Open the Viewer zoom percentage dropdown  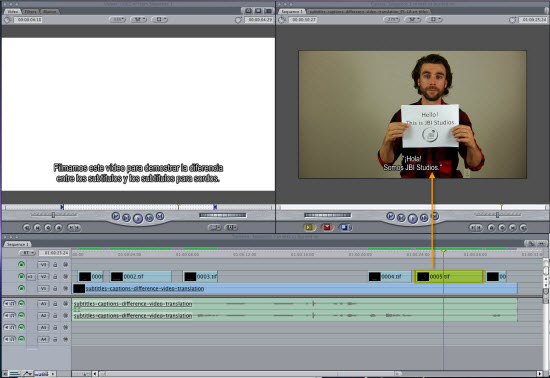click(118, 20)
